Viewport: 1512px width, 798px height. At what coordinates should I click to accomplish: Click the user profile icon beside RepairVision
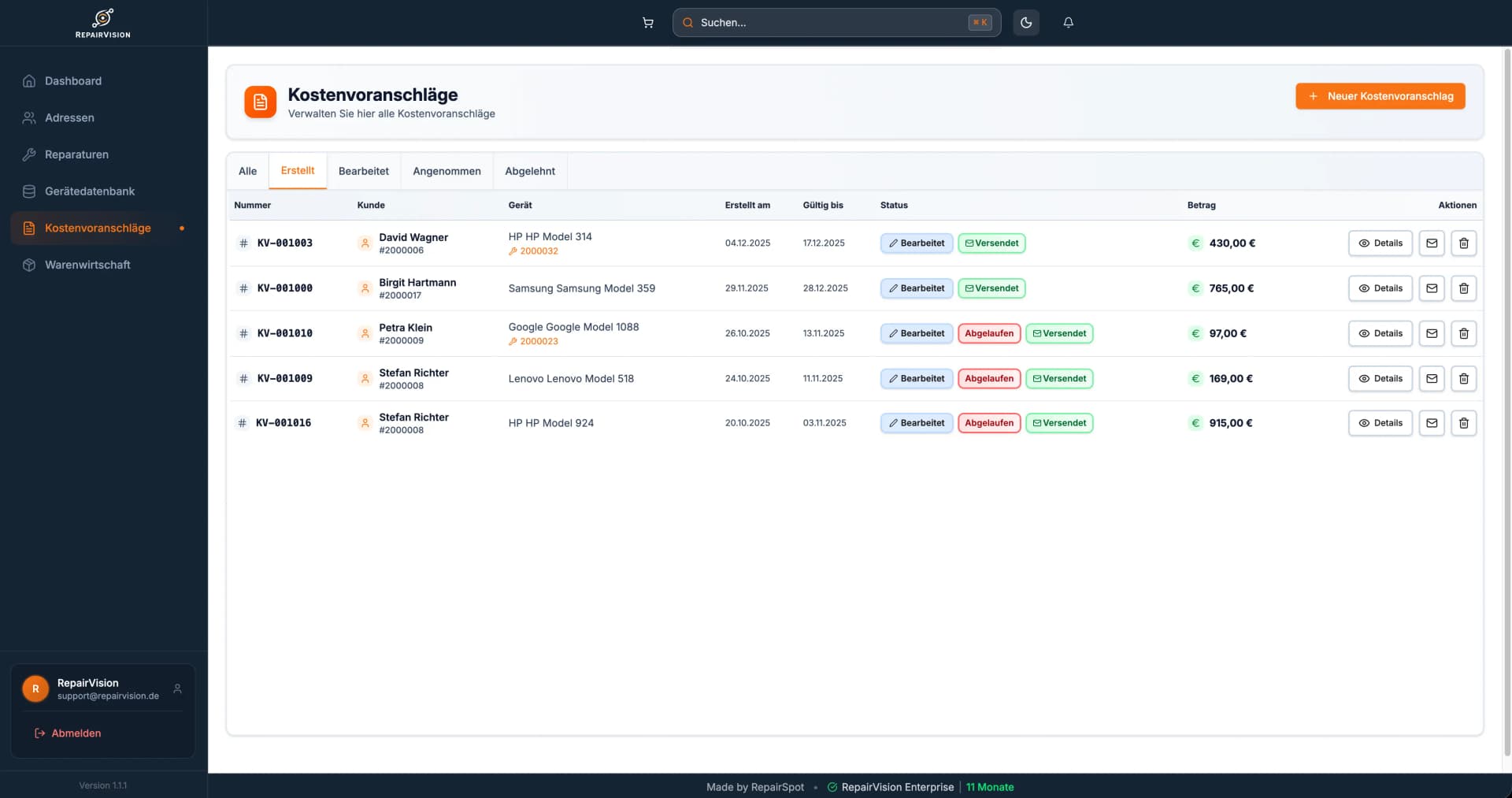177,689
